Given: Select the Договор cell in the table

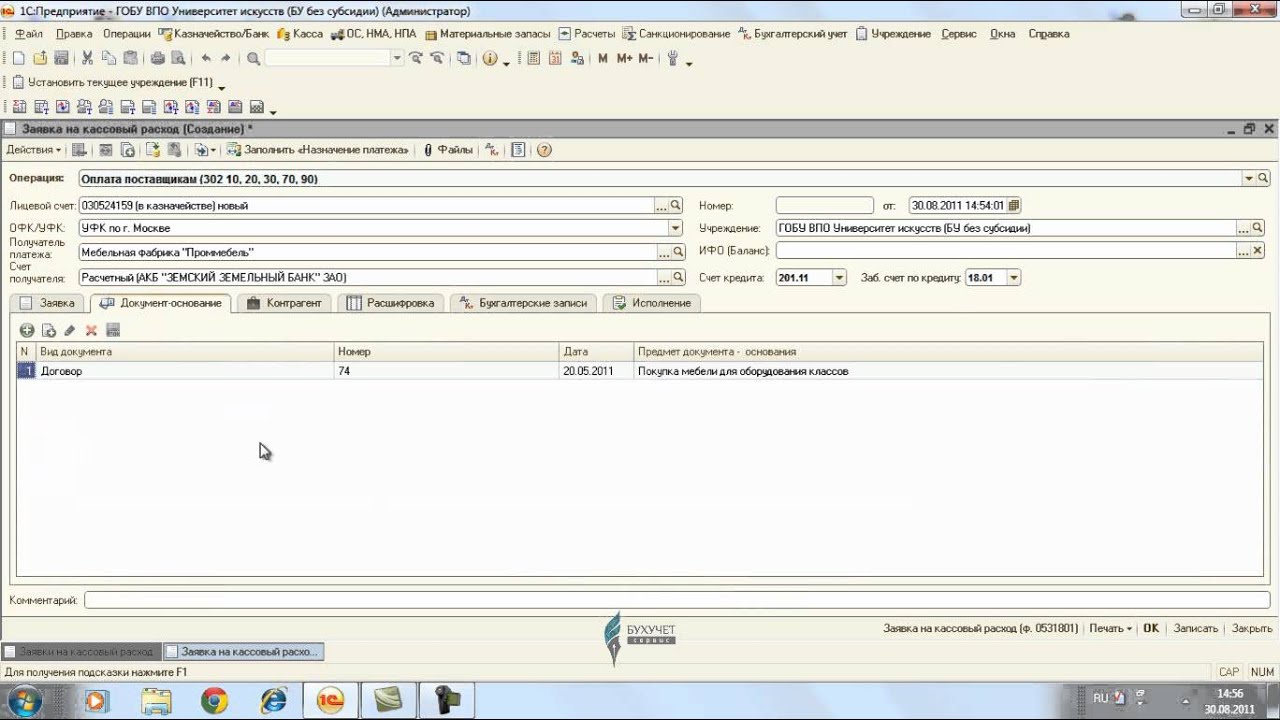Looking at the screenshot, I should pyautogui.click(x=185, y=371).
